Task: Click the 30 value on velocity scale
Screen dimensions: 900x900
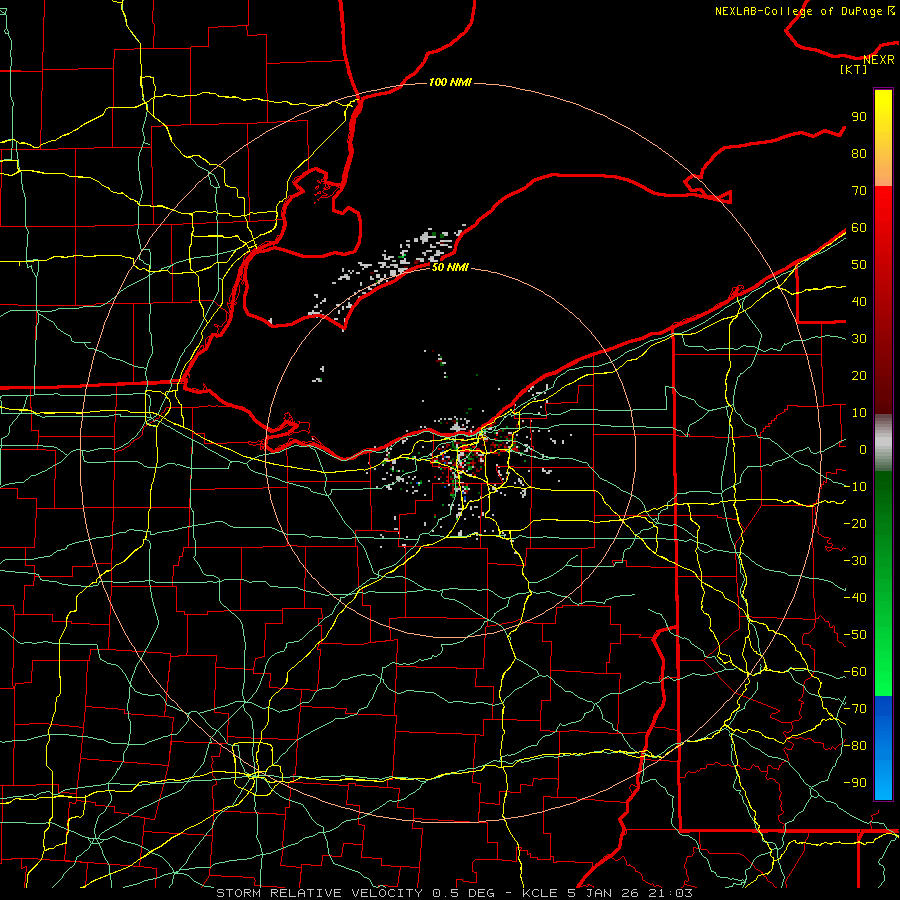Action: [x=859, y=339]
